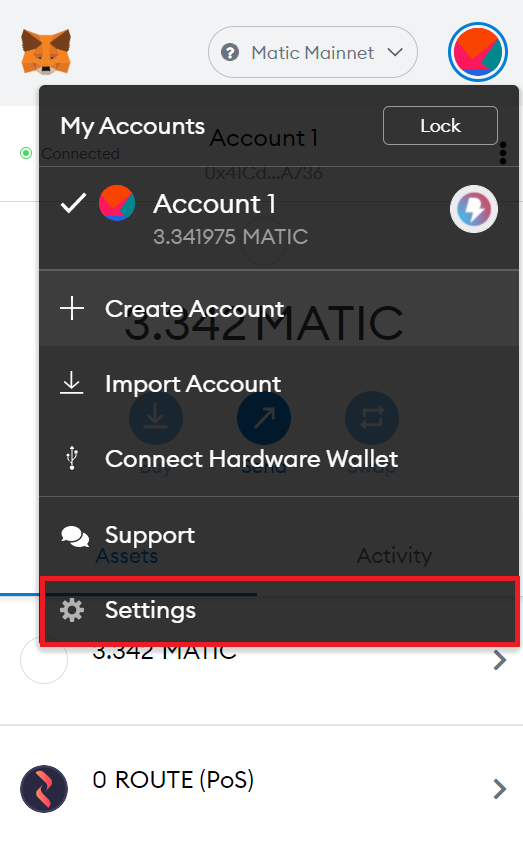Click the question mark network icon
The width and height of the screenshot is (523, 841).
coord(230,53)
